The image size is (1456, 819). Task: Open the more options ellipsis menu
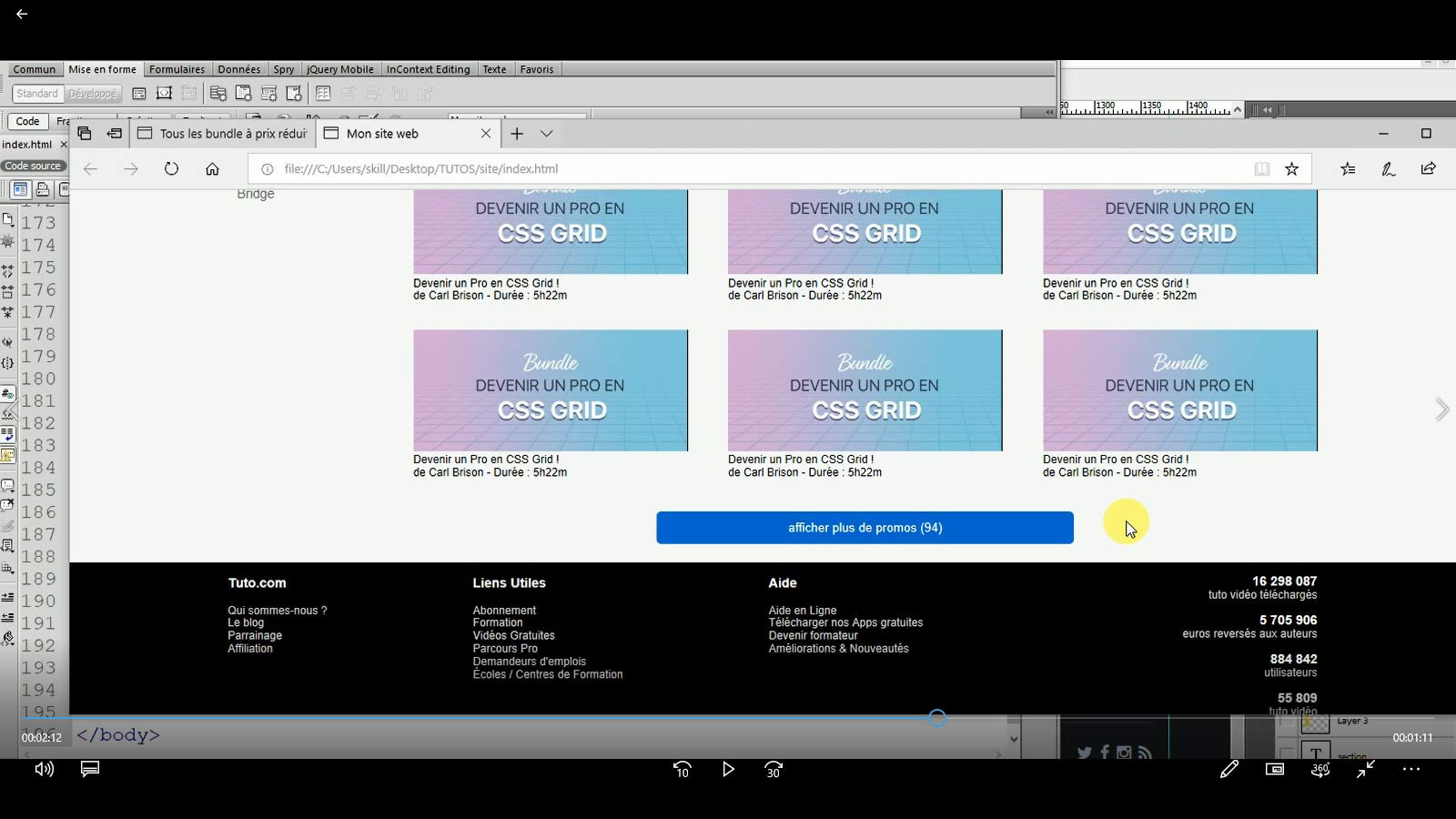1411,769
